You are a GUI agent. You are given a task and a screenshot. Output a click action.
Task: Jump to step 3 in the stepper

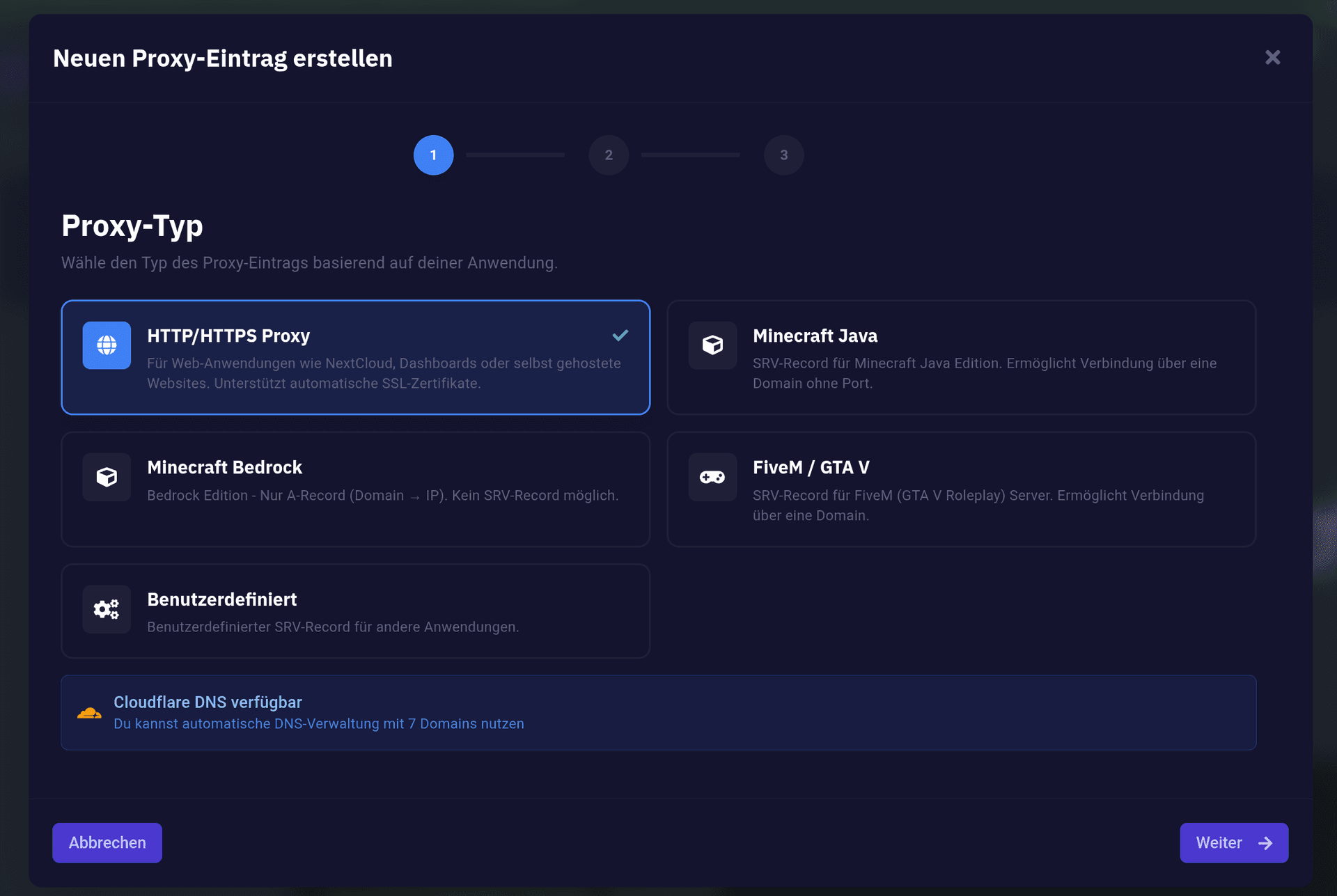pyautogui.click(x=784, y=155)
